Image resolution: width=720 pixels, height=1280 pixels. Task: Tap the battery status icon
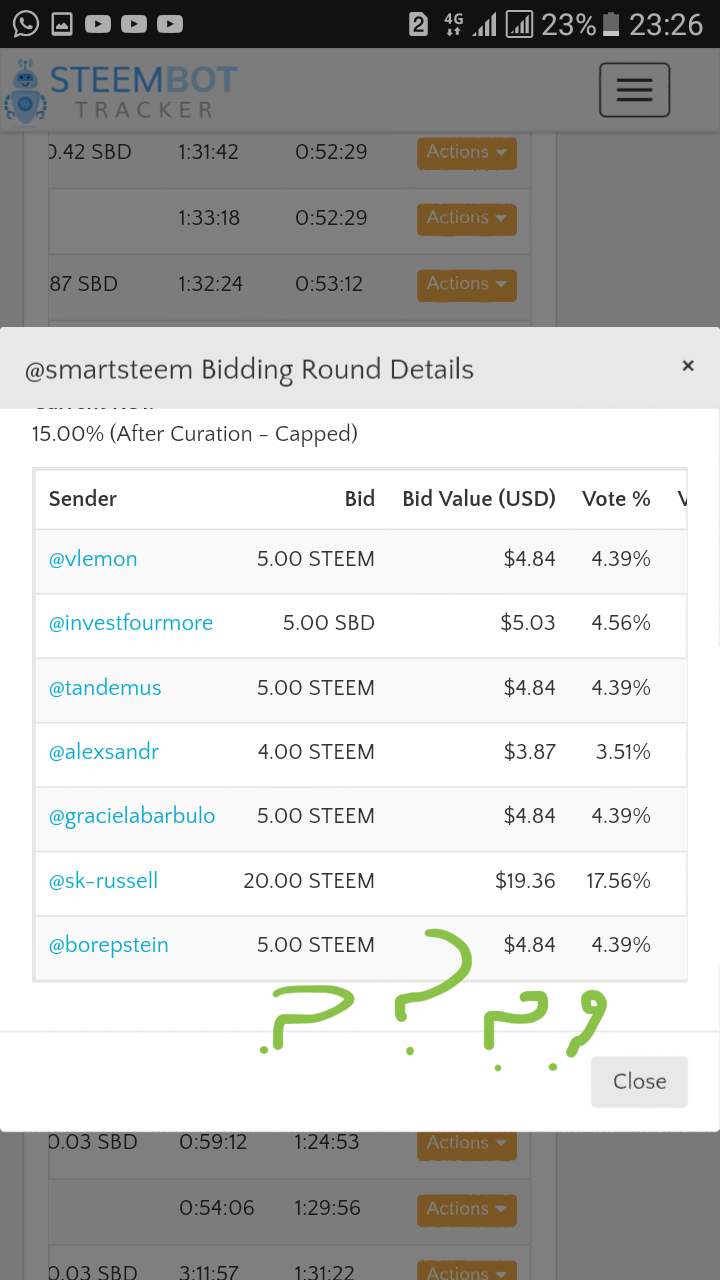611,24
